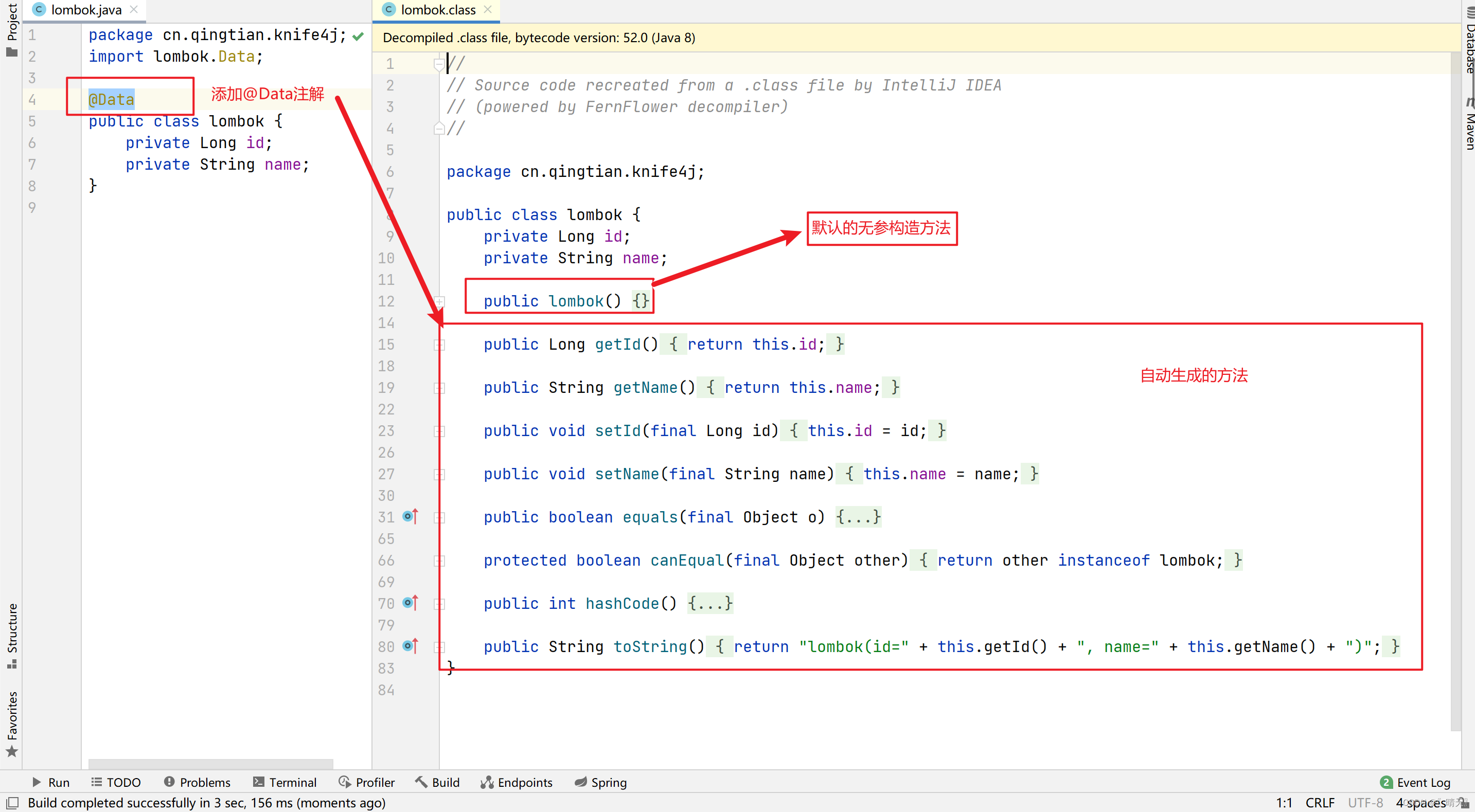Open the Spring tool window
Viewport: 1475px width, 812px height.
tap(601, 782)
